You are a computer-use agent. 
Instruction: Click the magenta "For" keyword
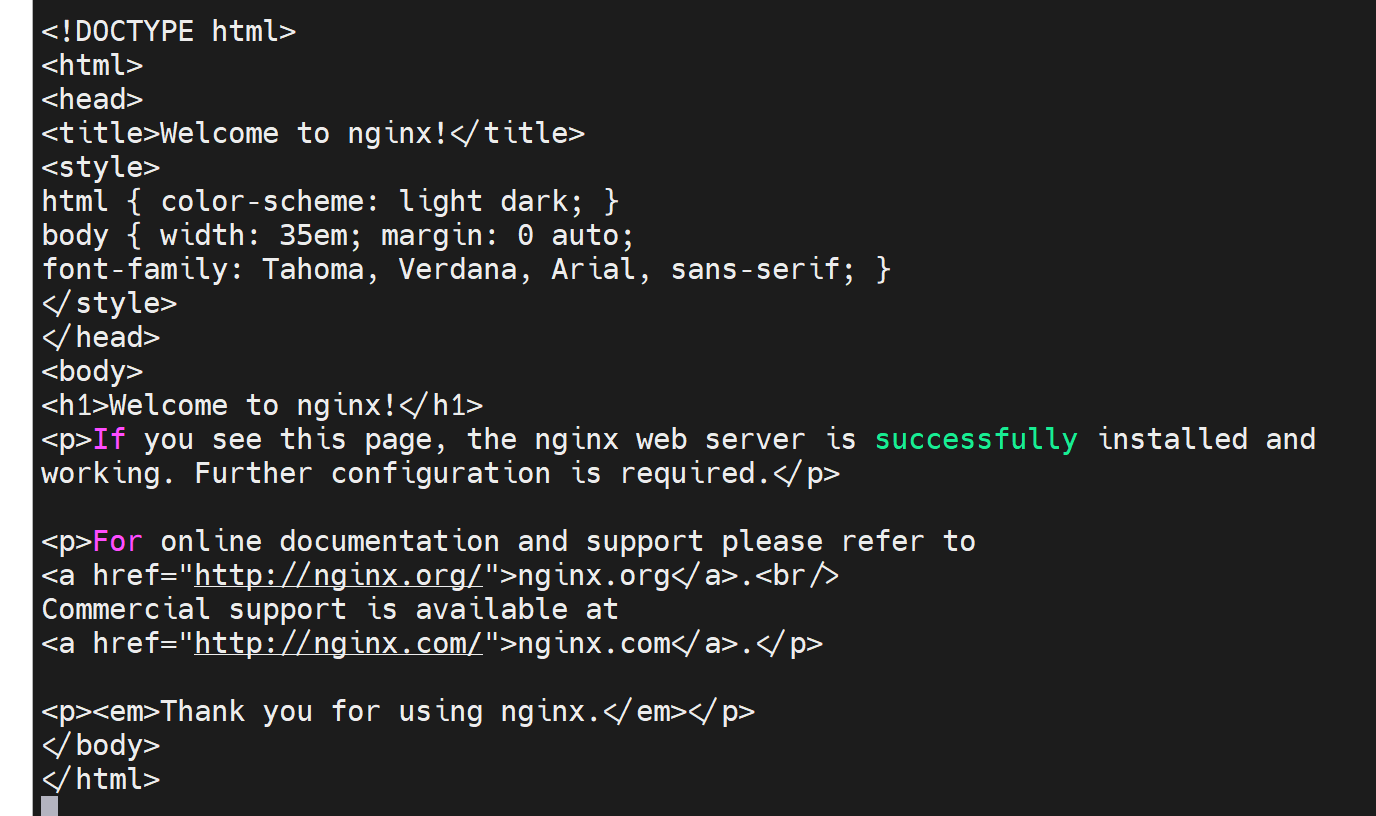(118, 541)
